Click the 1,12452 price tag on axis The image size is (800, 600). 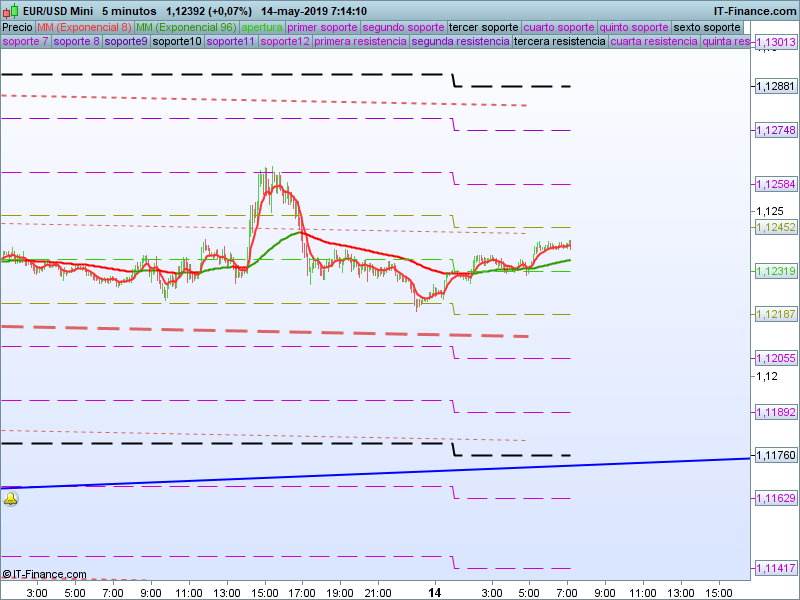(775, 228)
